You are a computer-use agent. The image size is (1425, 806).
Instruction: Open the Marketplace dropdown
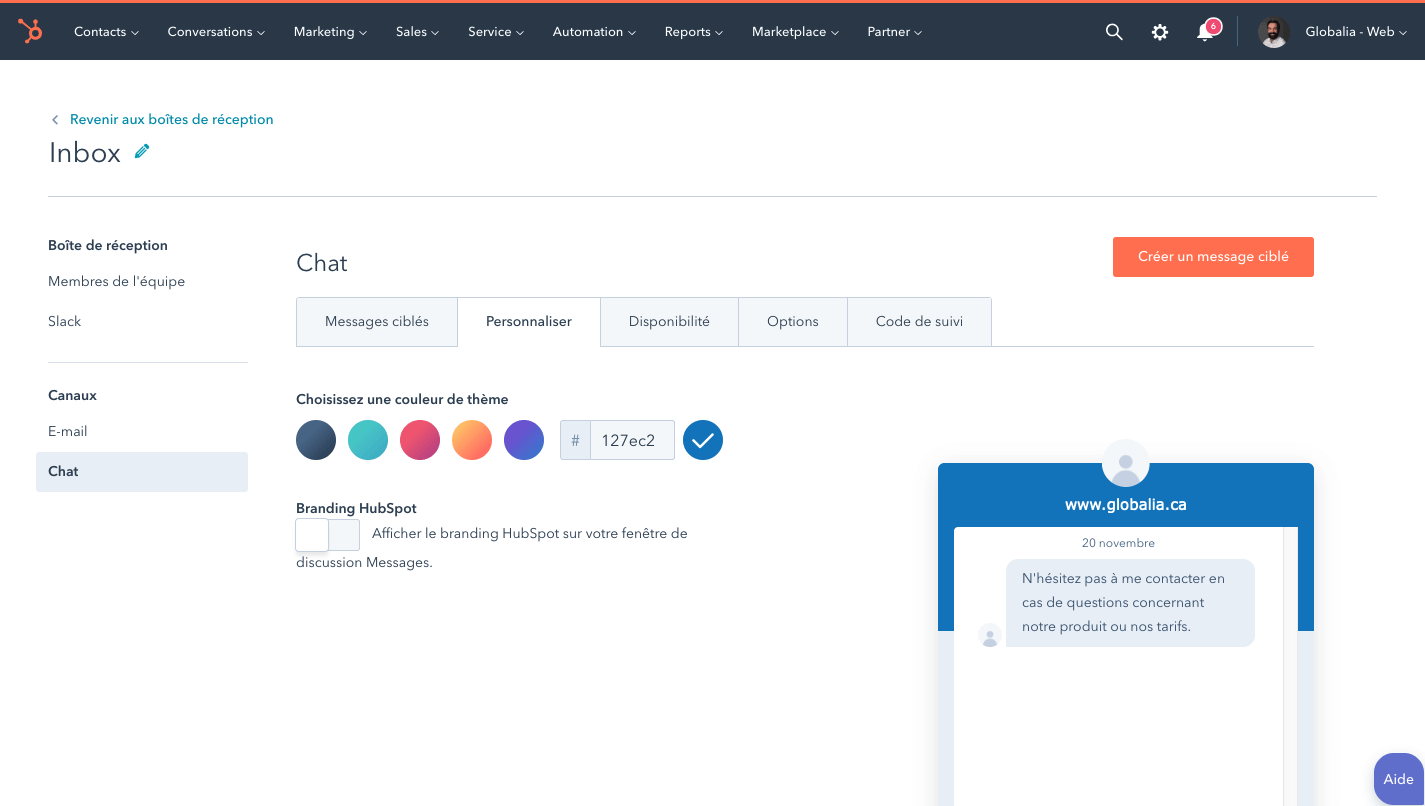coord(795,32)
